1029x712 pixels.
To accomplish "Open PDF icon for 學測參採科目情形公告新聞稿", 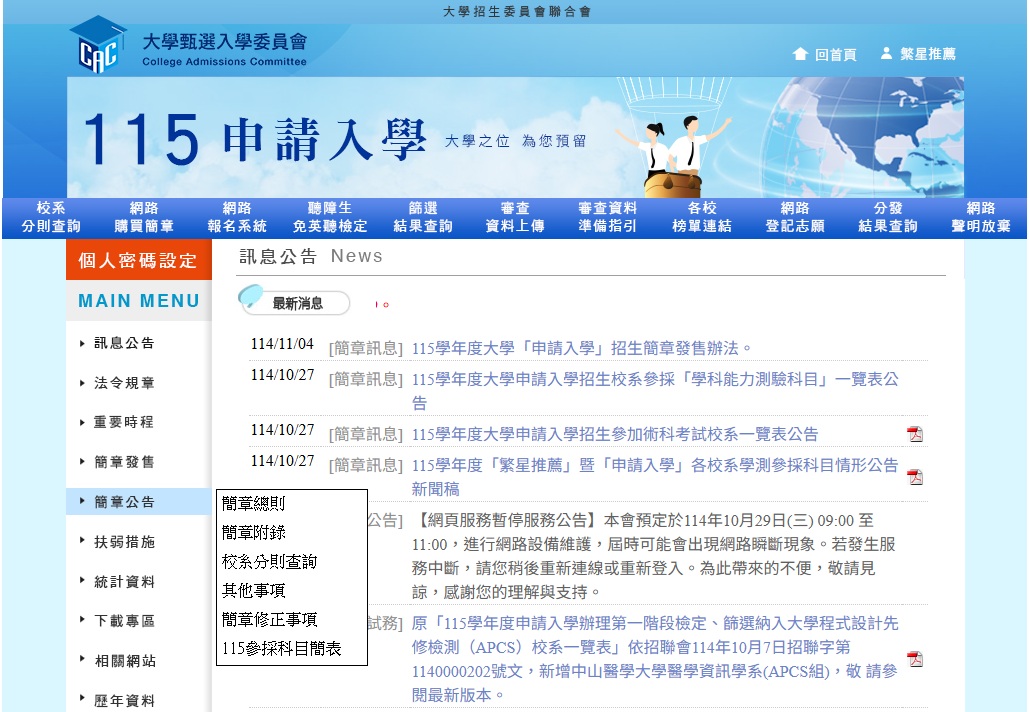I will pos(914,477).
